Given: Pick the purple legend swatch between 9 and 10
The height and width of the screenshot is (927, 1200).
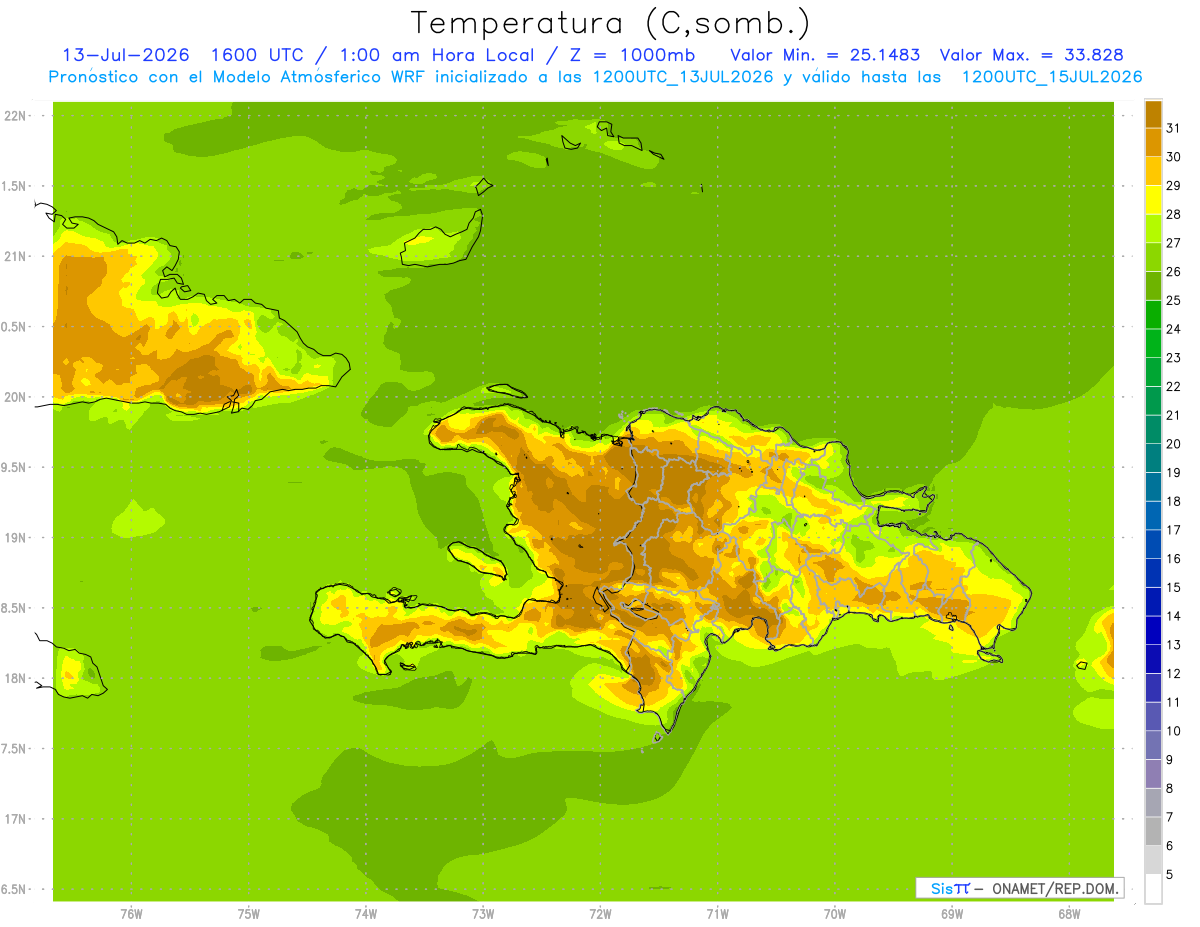Looking at the screenshot, I should [x=1153, y=745].
